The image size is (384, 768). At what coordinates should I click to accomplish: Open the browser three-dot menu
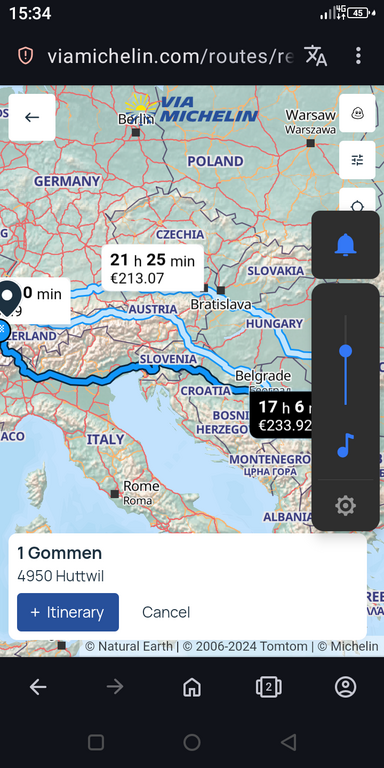(359, 56)
